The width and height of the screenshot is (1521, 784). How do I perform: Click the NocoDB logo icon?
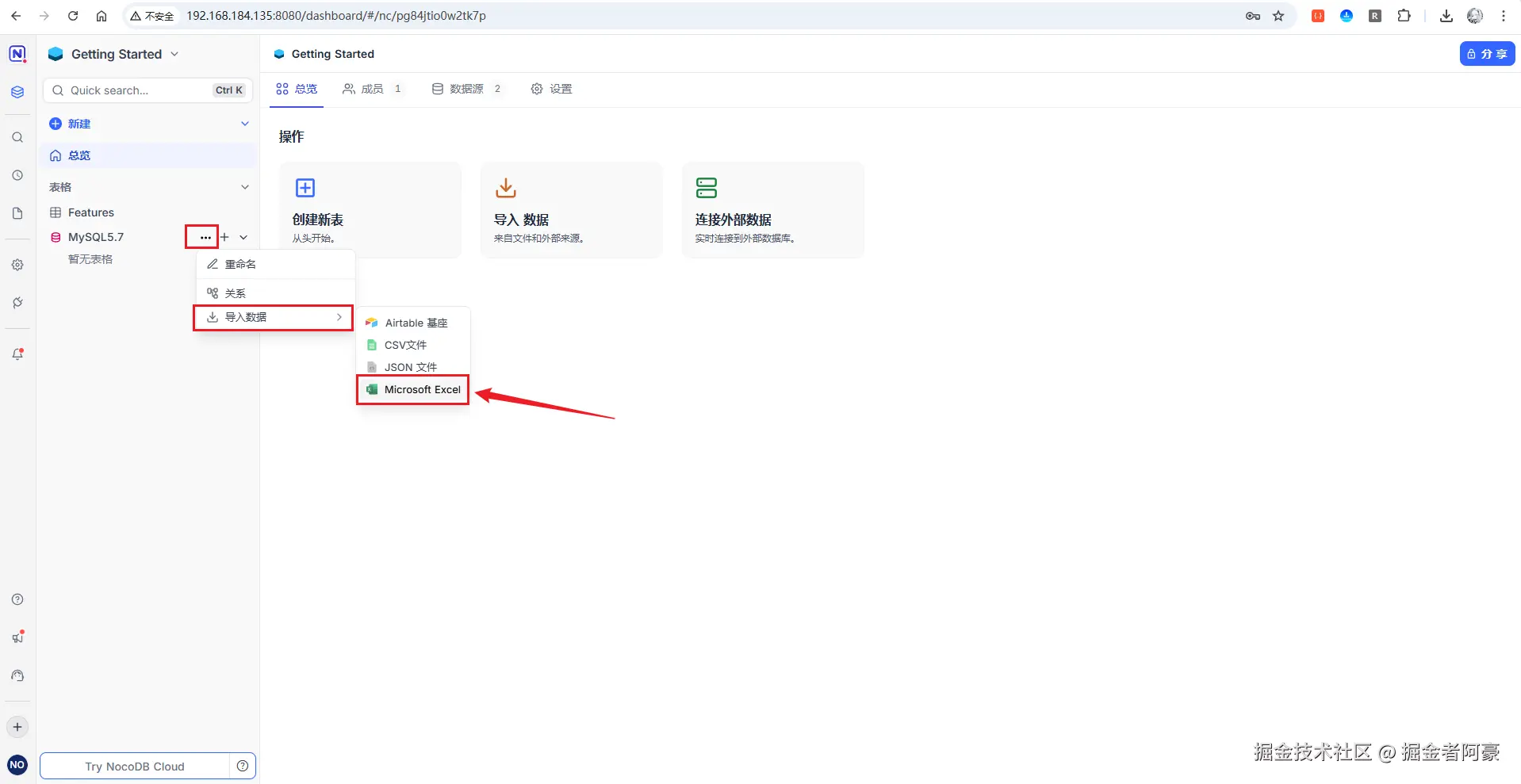17,54
